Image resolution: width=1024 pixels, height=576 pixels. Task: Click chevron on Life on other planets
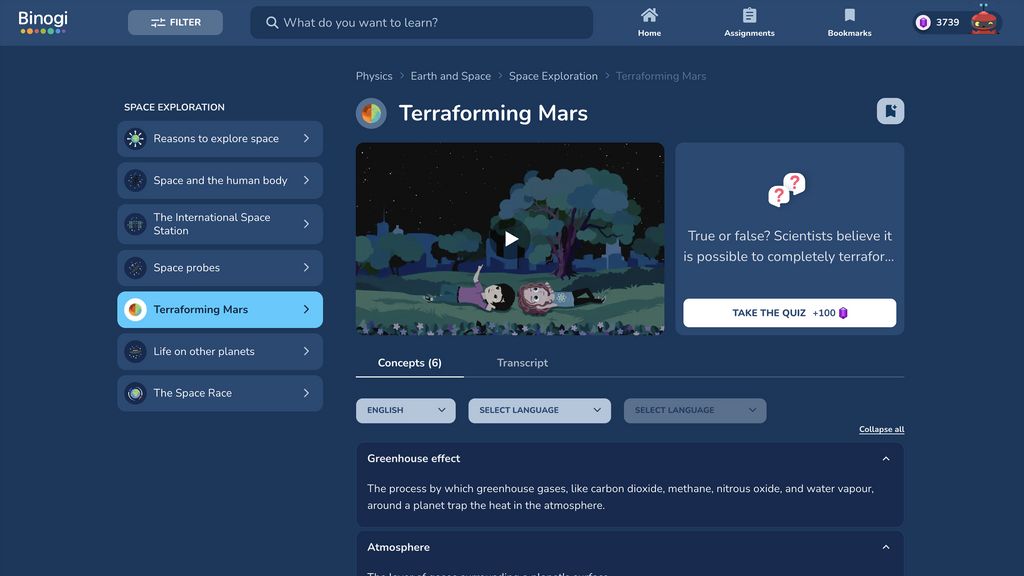[x=306, y=351]
